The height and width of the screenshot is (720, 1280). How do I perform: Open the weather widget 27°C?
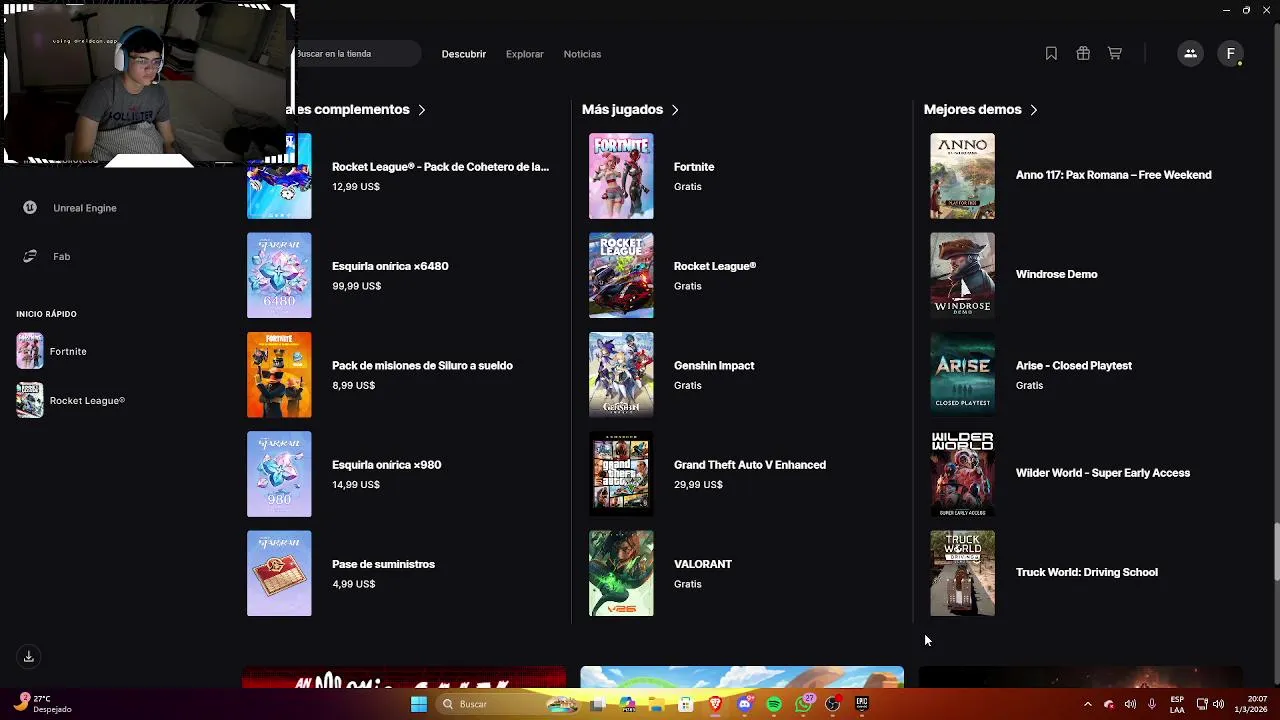[x=42, y=704]
